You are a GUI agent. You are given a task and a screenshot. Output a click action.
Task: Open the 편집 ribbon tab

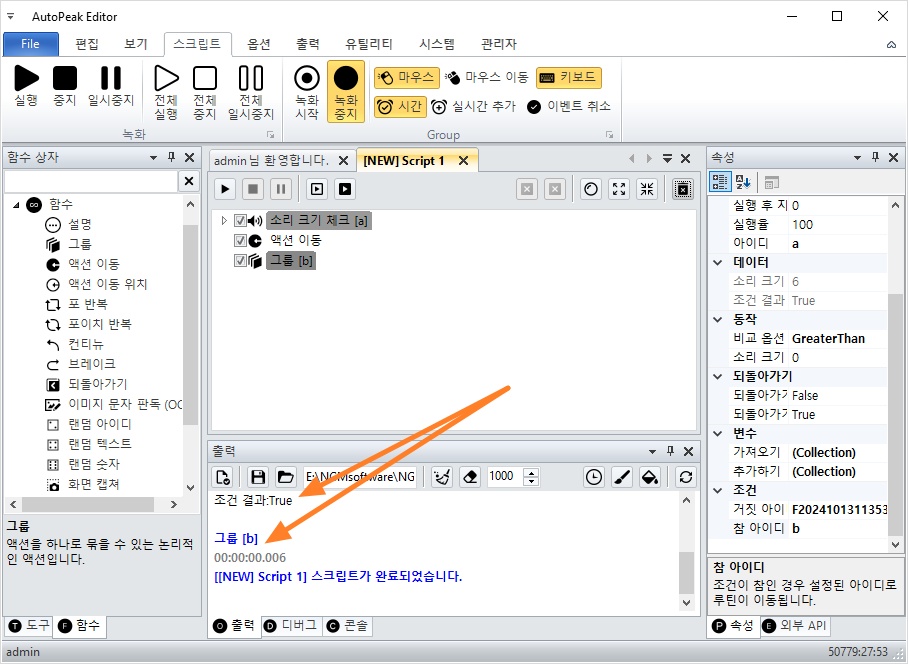coord(87,44)
